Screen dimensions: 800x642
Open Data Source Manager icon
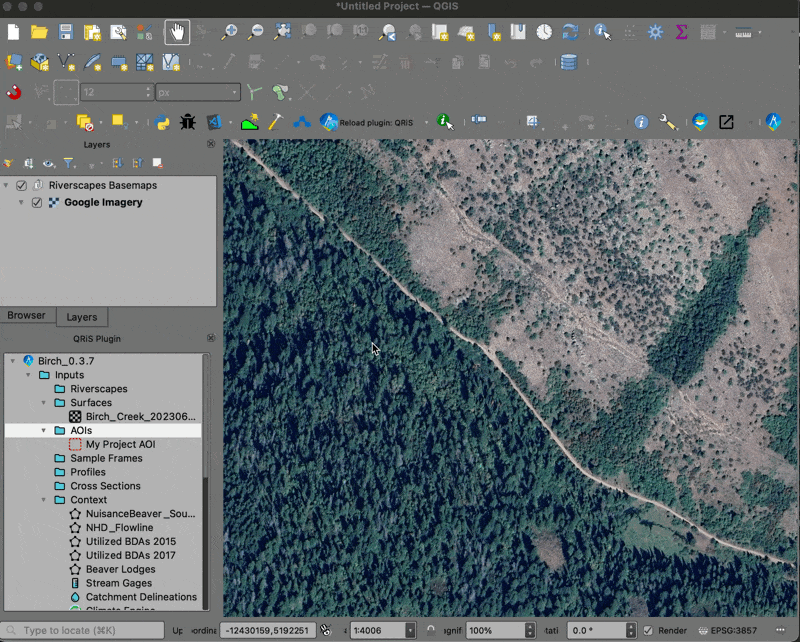pos(13,62)
